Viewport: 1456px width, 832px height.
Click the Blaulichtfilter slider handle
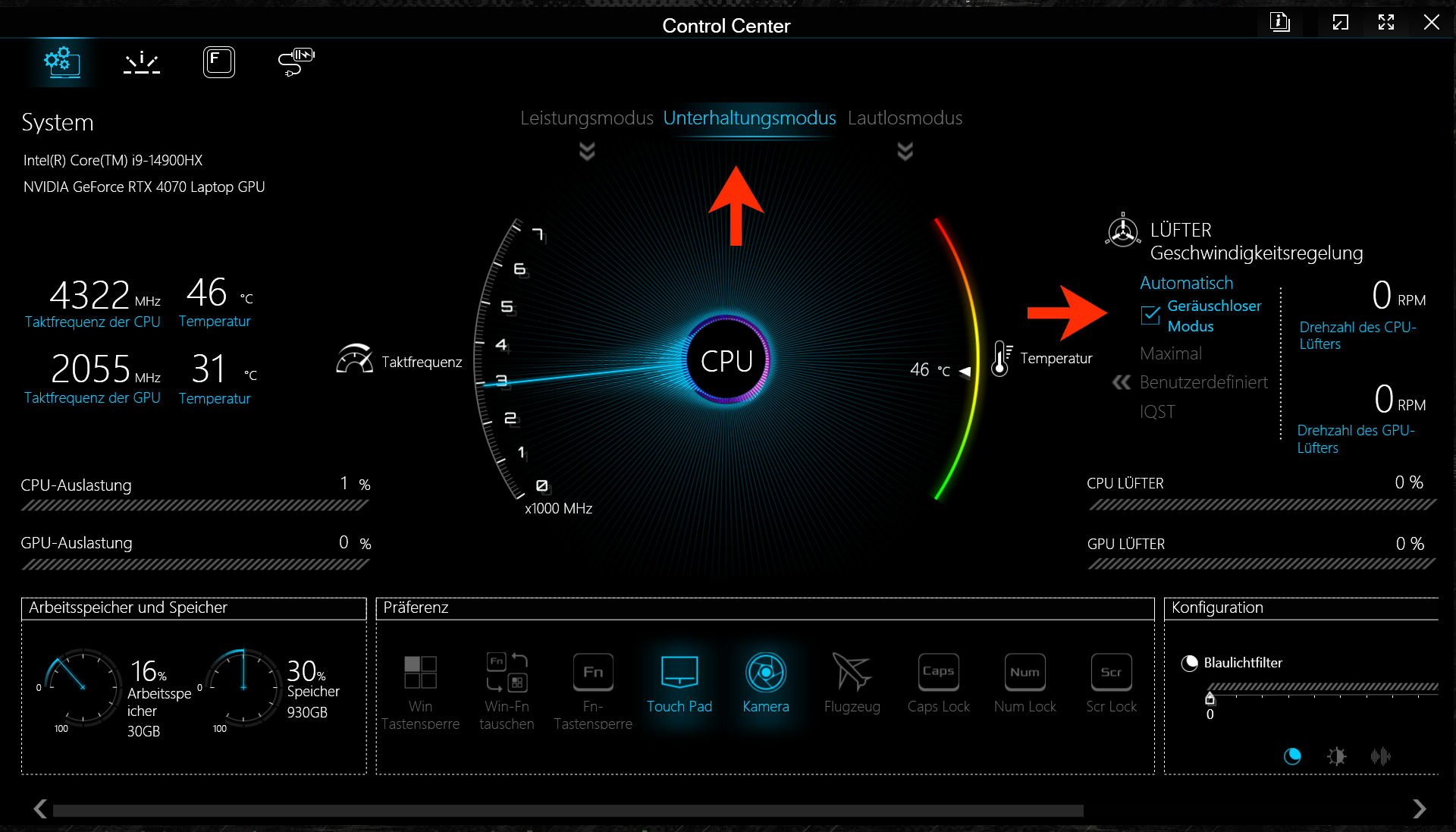click(x=1210, y=698)
